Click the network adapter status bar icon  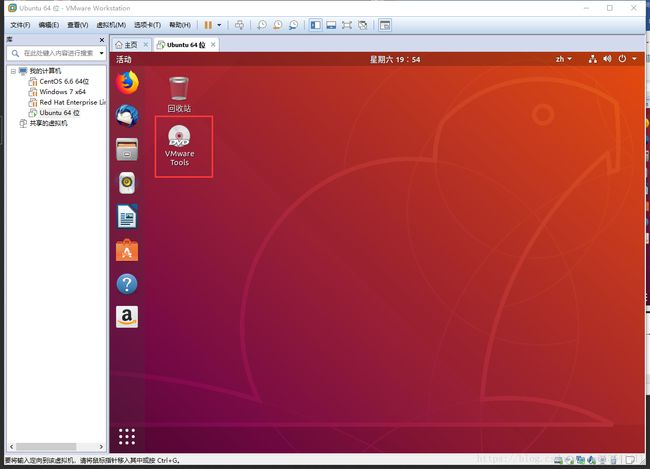tap(580, 459)
